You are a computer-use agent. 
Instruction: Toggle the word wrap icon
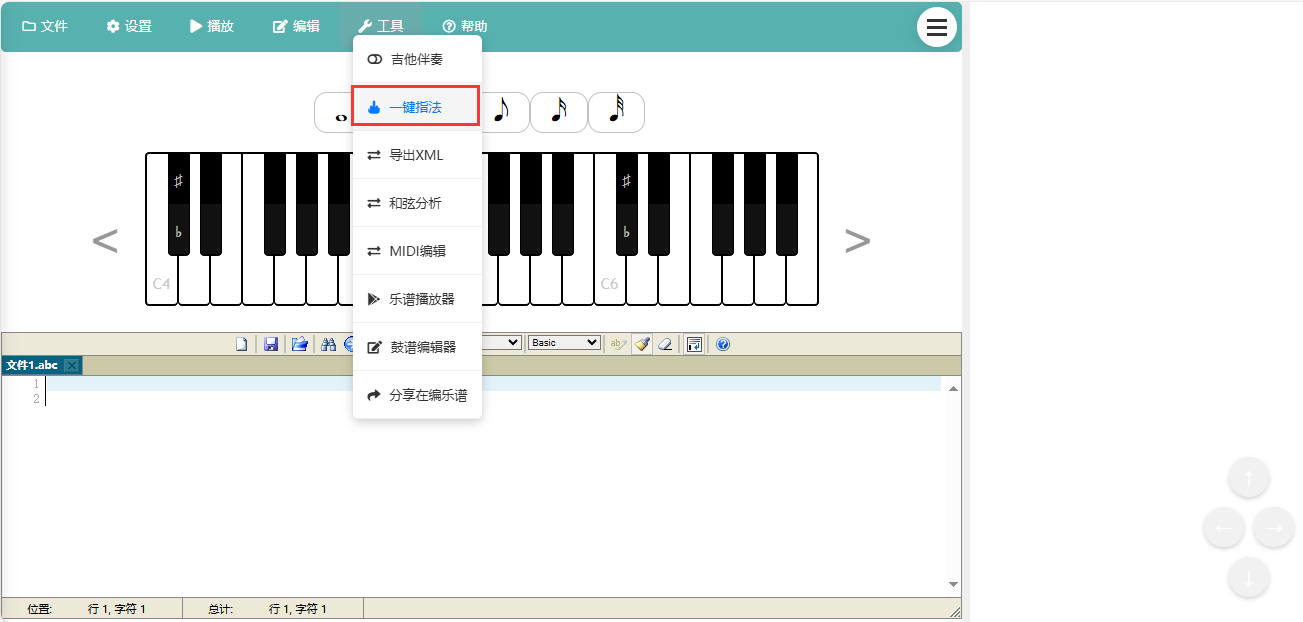click(x=694, y=344)
